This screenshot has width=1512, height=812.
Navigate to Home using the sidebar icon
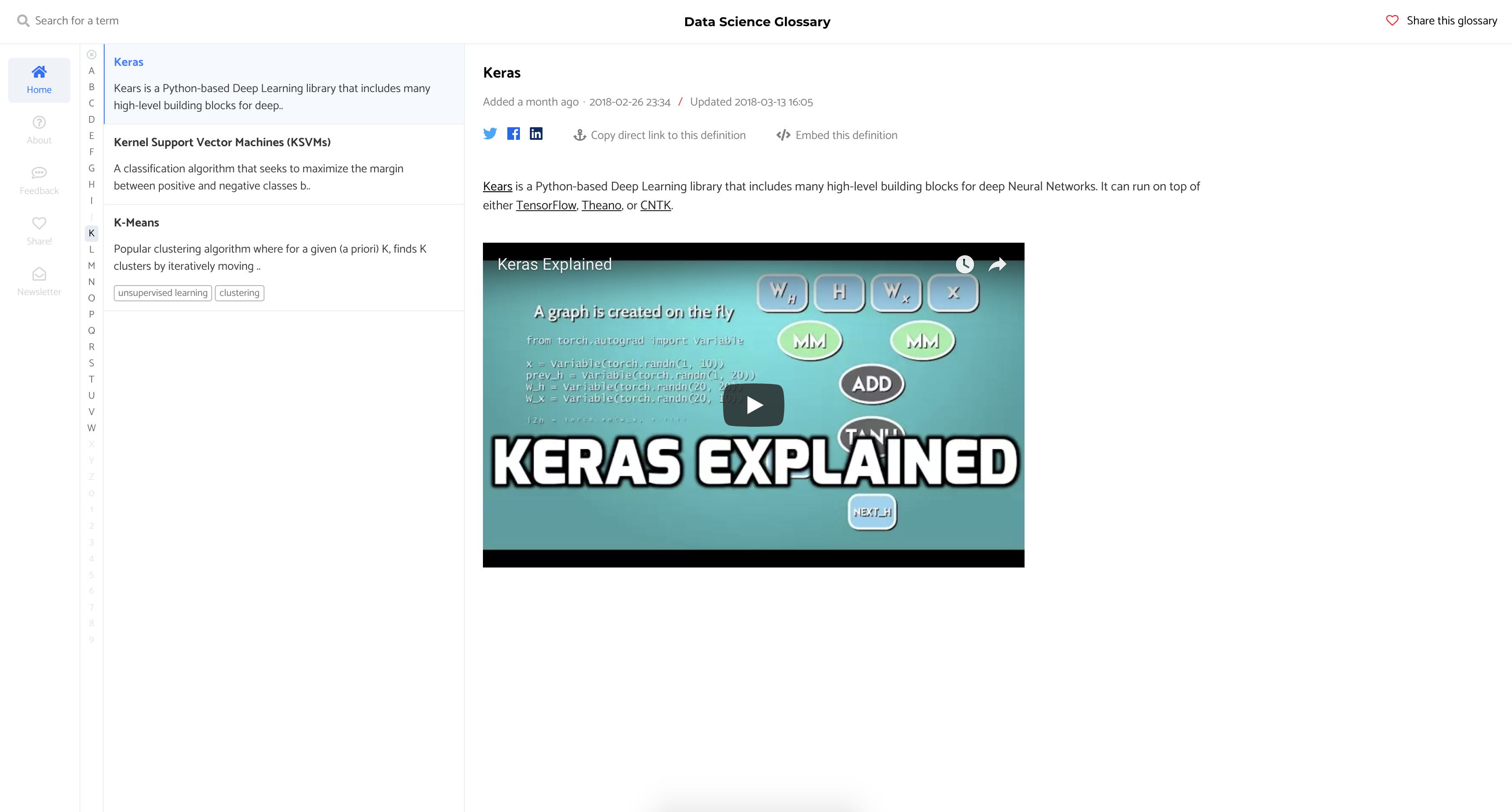tap(39, 80)
